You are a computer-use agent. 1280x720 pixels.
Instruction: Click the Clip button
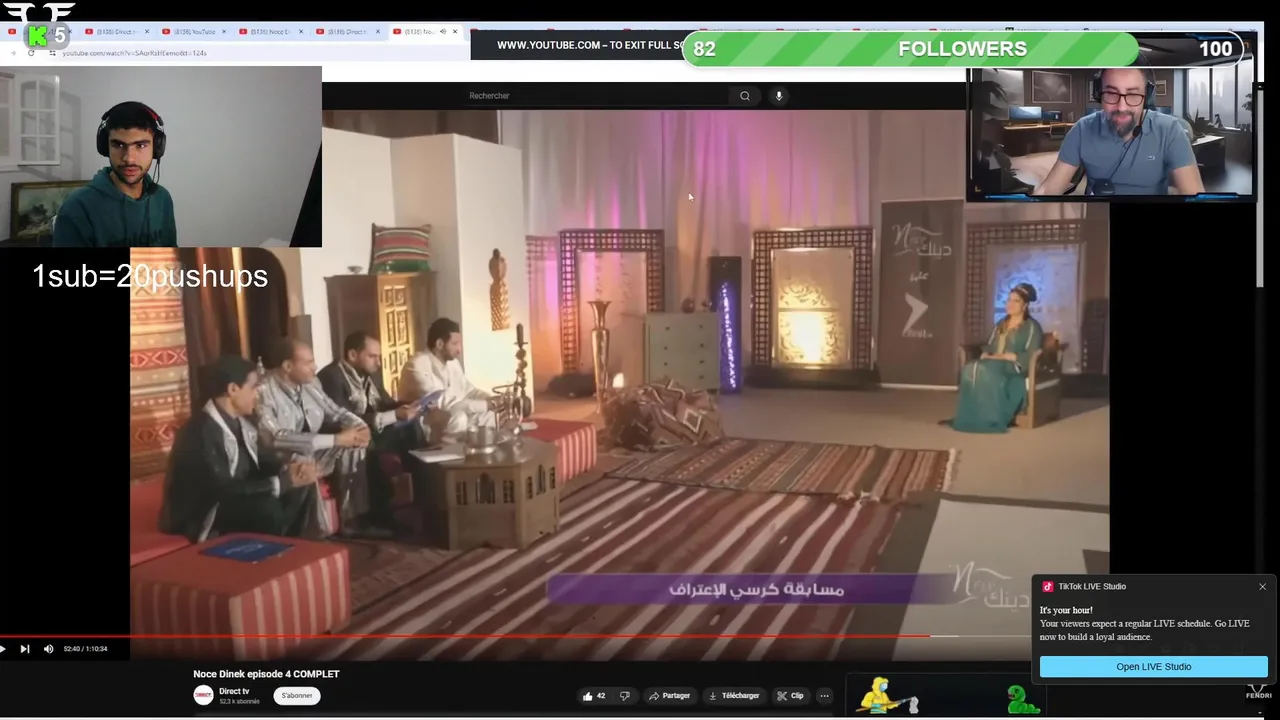[790, 696]
